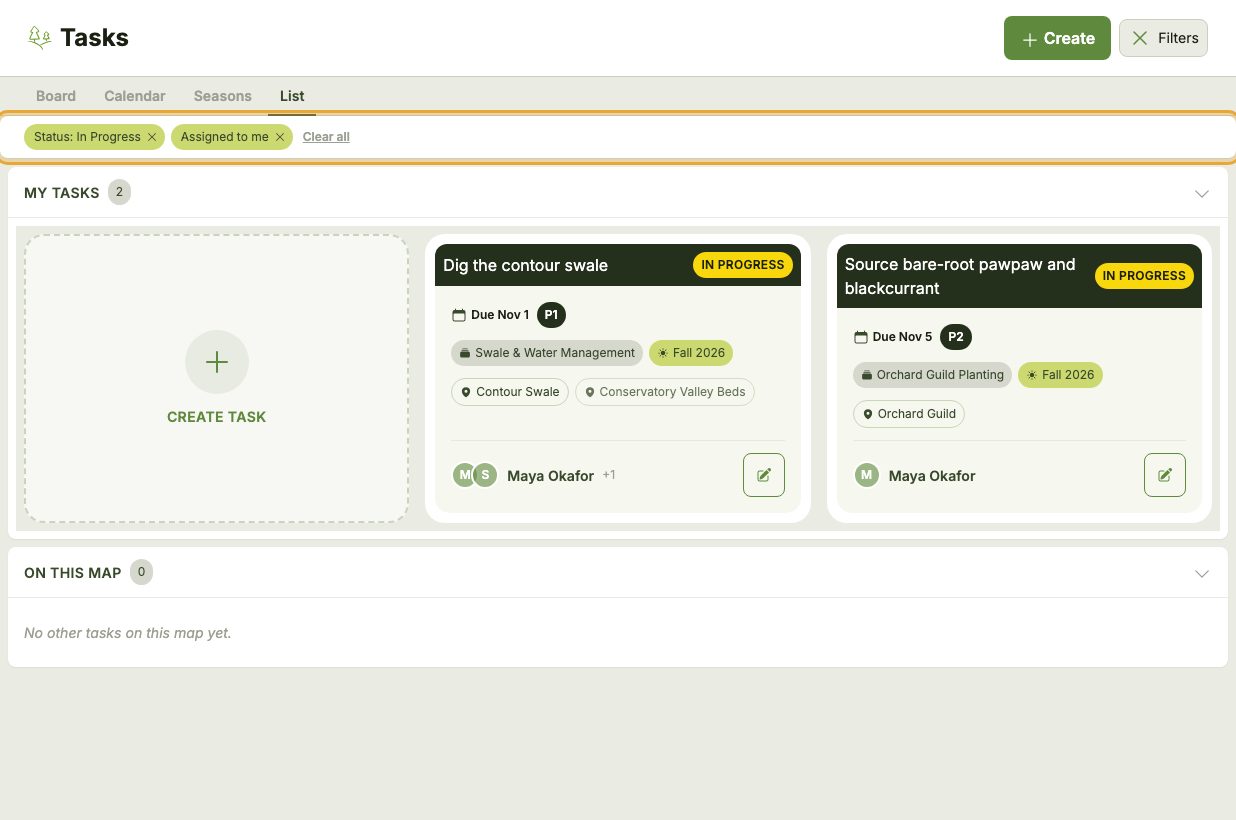The width and height of the screenshot is (1236, 820).
Task: Click Maya Okafor on the contour swale task
Action: [551, 476]
